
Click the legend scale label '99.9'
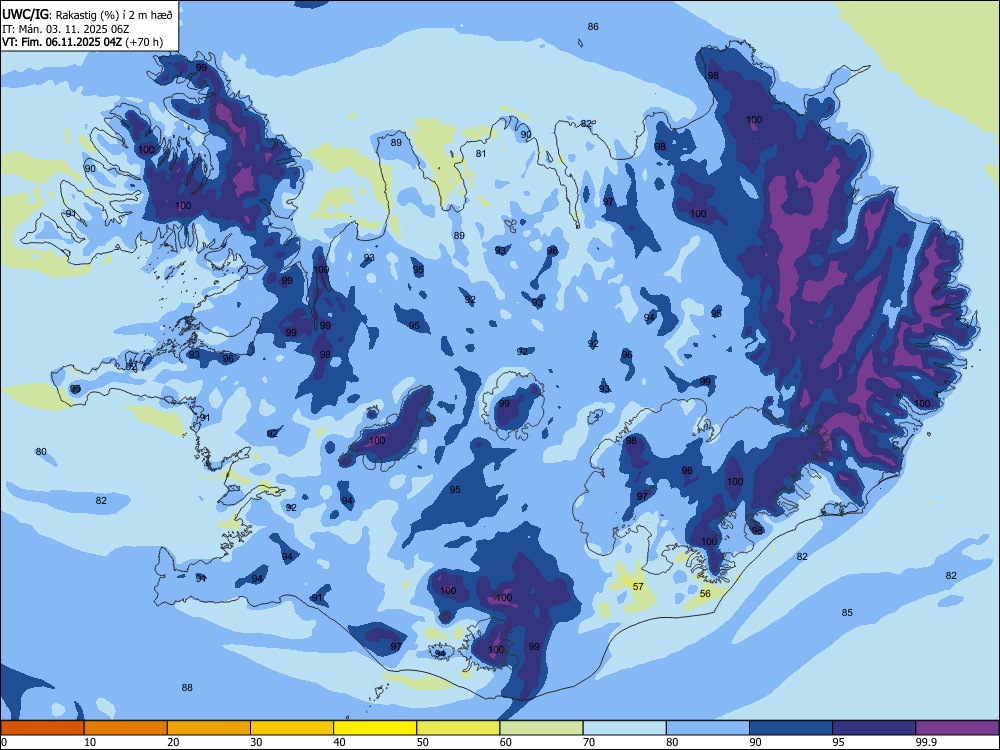click(x=926, y=742)
